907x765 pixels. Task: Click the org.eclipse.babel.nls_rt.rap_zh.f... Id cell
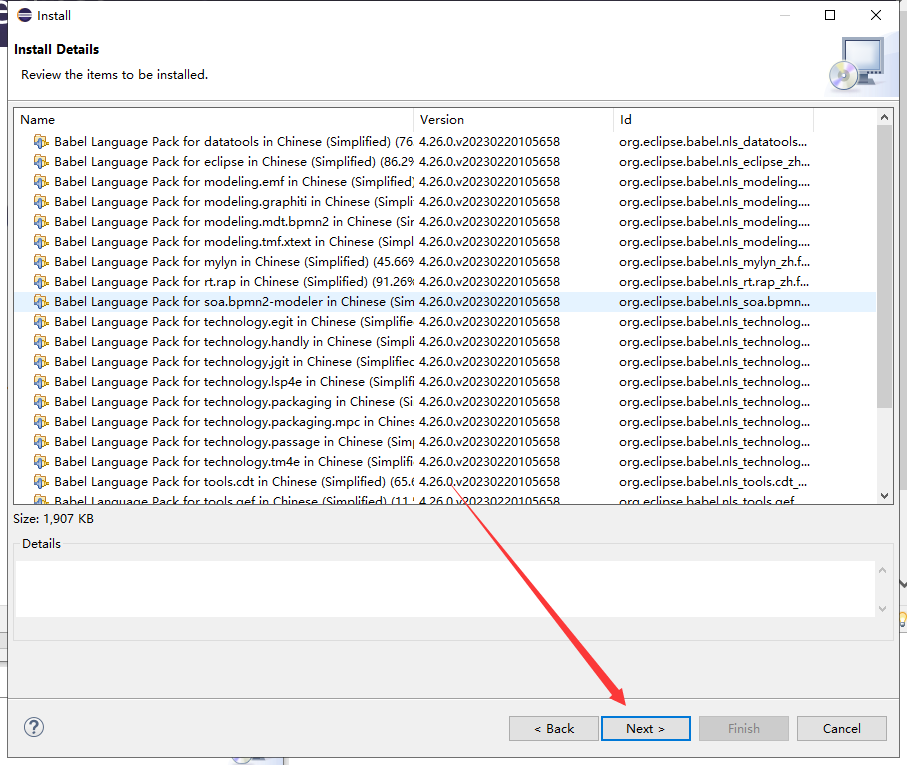tap(714, 282)
